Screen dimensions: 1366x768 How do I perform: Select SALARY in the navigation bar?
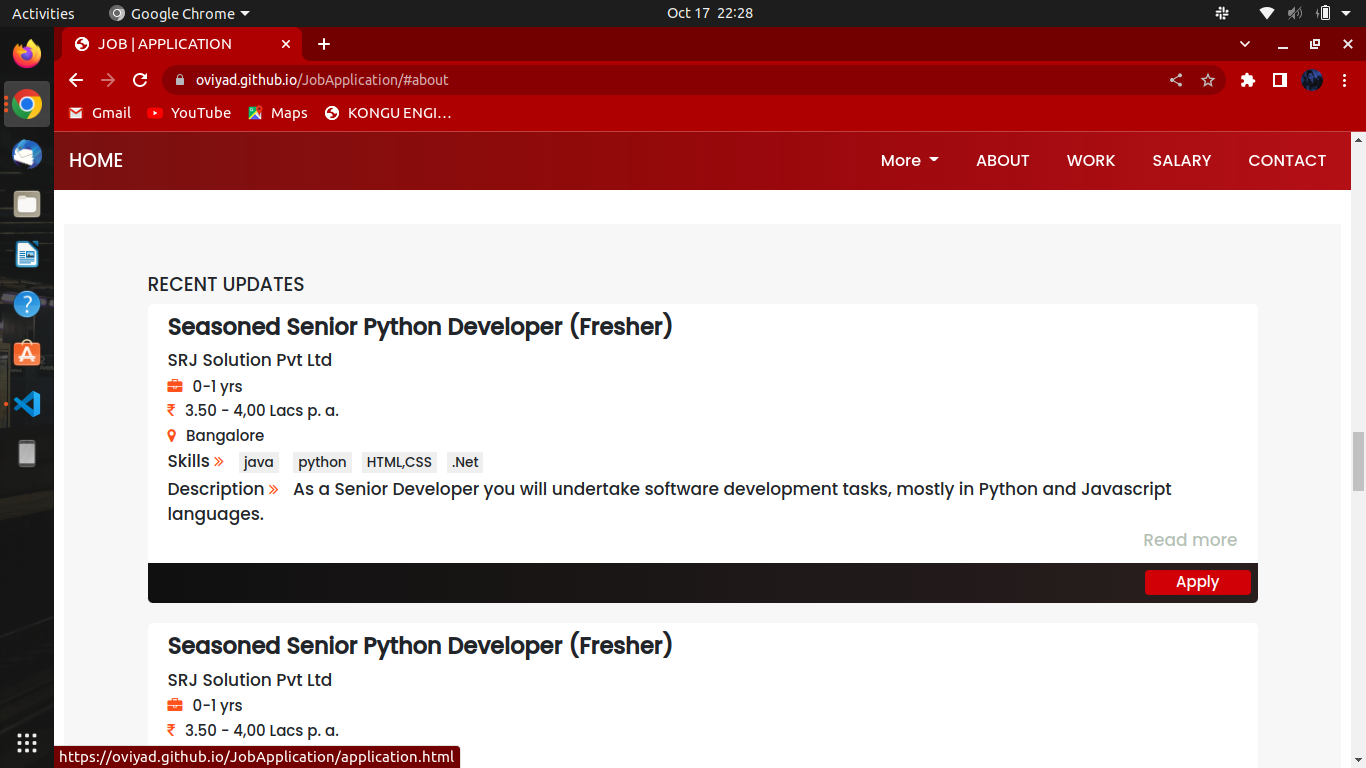1181,160
